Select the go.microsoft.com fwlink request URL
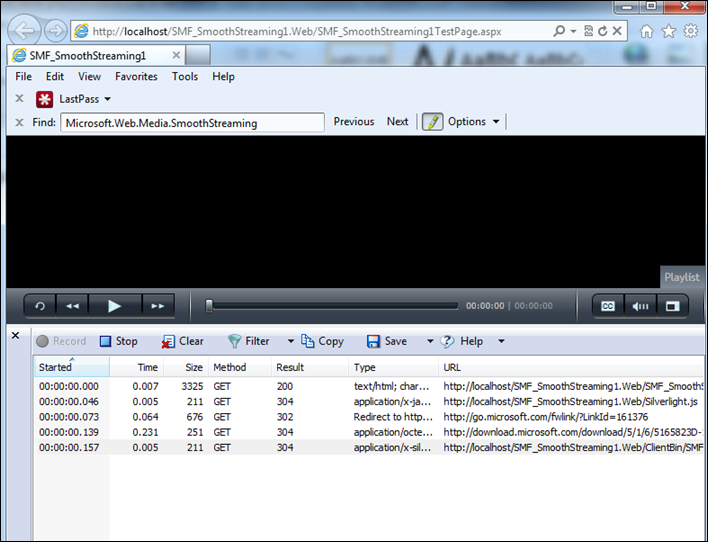 pos(545,417)
